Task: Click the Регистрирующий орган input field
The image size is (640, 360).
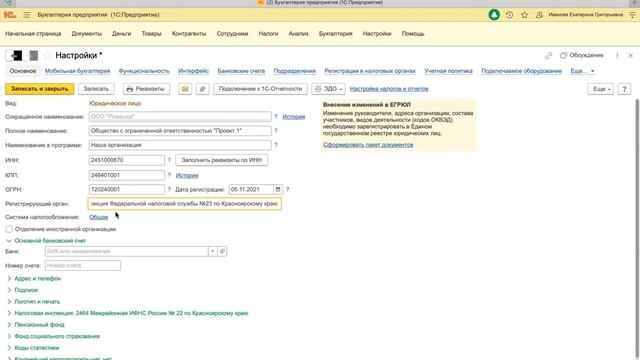Action: (x=184, y=204)
